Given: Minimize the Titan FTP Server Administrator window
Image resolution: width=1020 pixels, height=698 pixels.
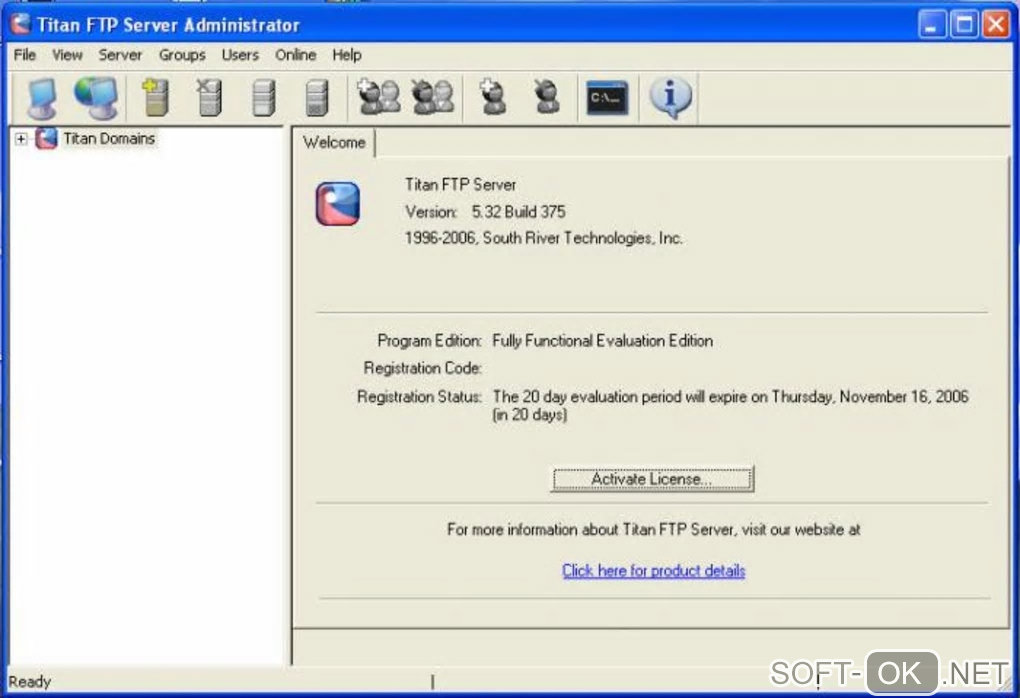Looking at the screenshot, I should [x=932, y=25].
